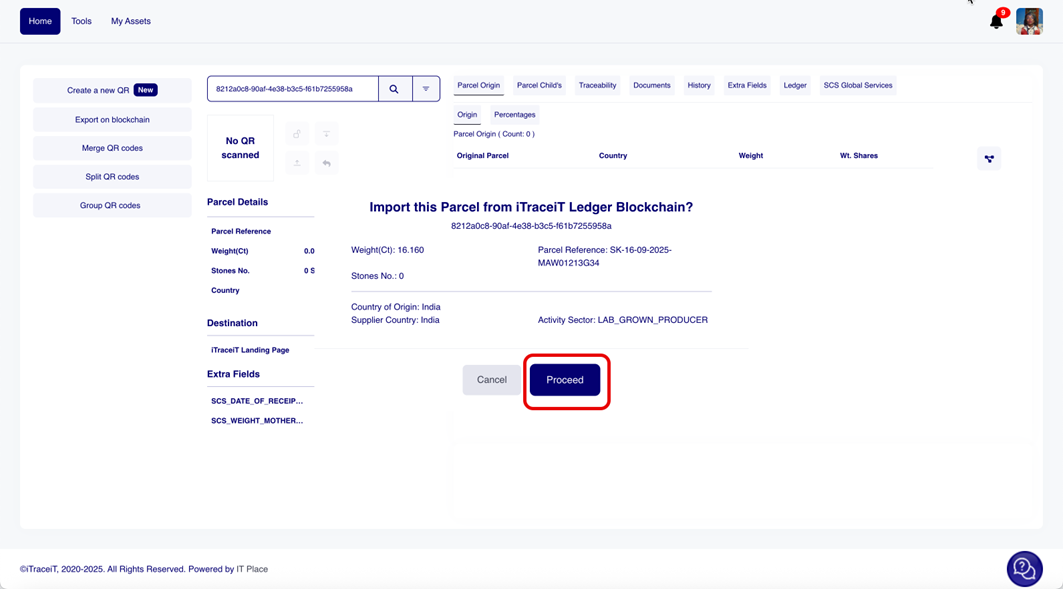The height and width of the screenshot is (589, 1063).
Task: Open the Ledger tab
Action: (795, 85)
